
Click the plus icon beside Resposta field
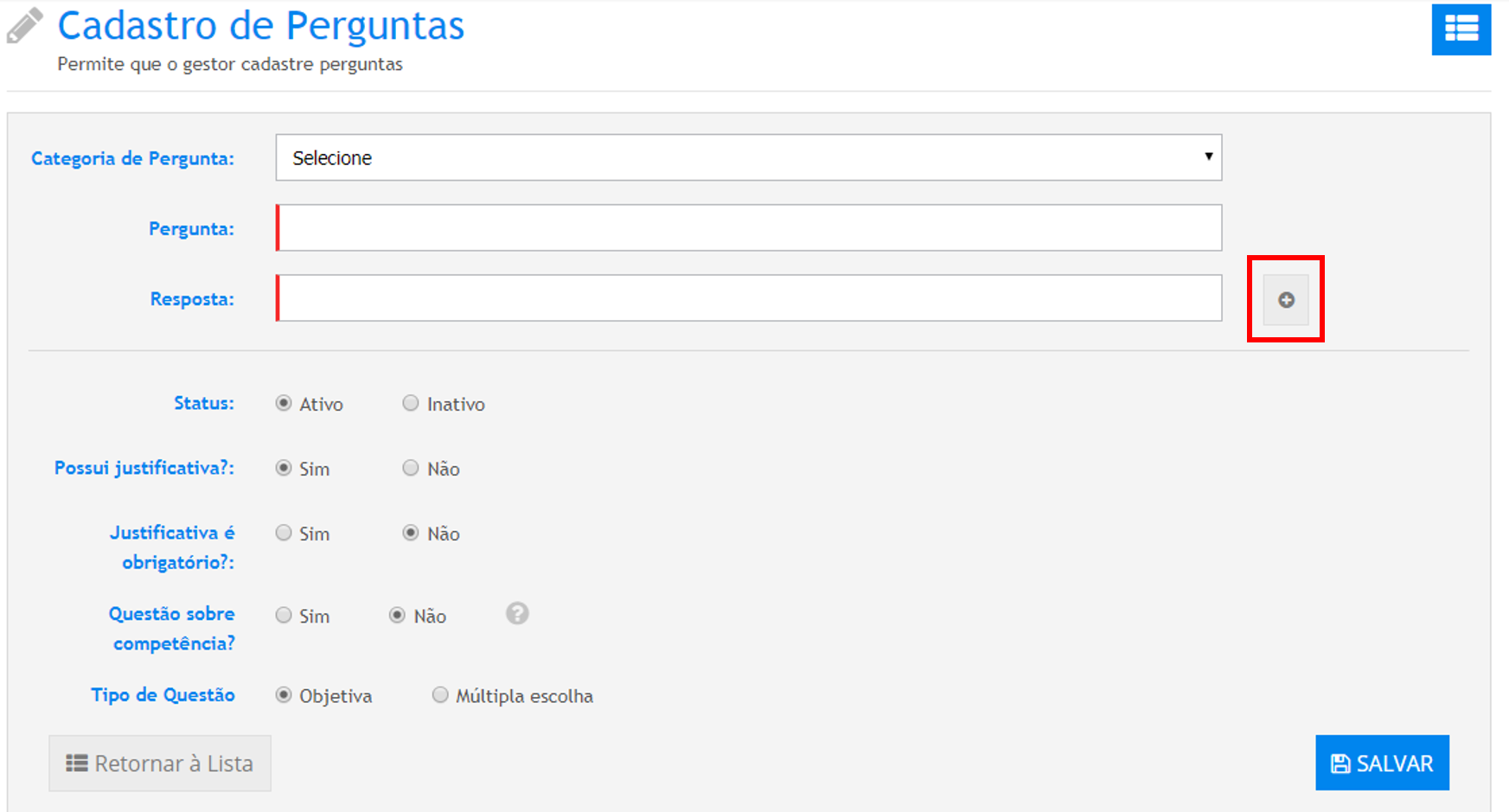pyautogui.click(x=1286, y=300)
